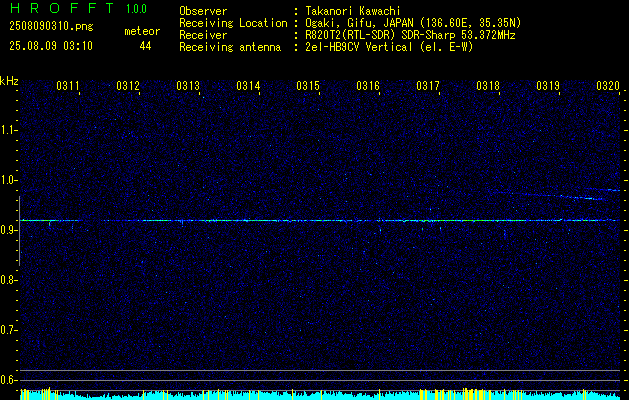This screenshot has width=629, height=400.
Task: Click the 0312 time marker
Action: coord(128,85)
